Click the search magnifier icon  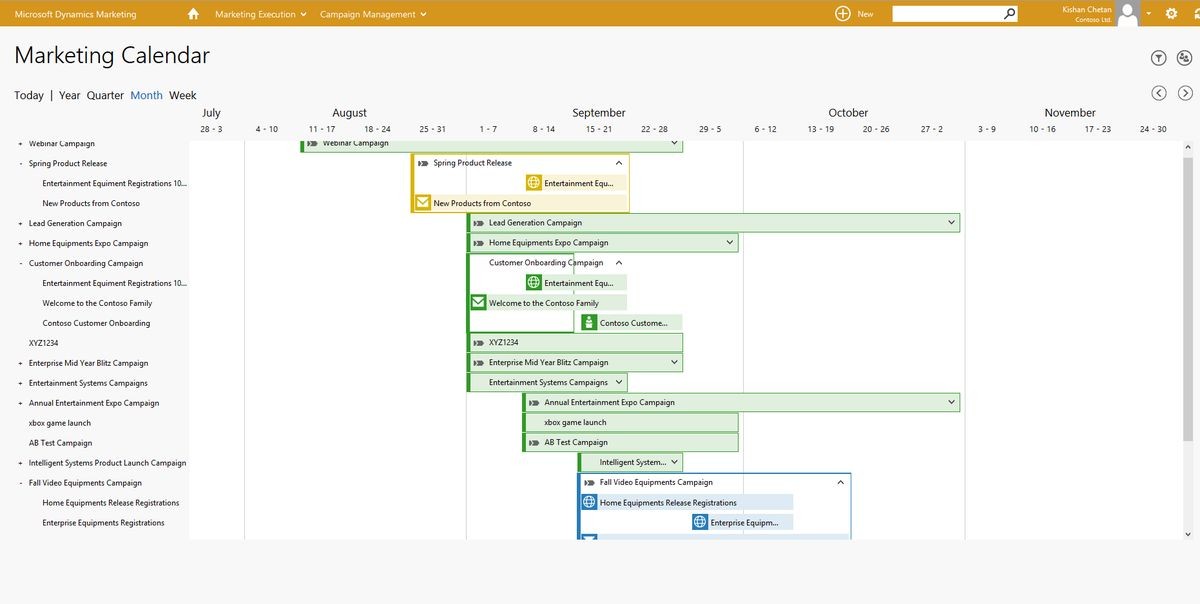1010,13
